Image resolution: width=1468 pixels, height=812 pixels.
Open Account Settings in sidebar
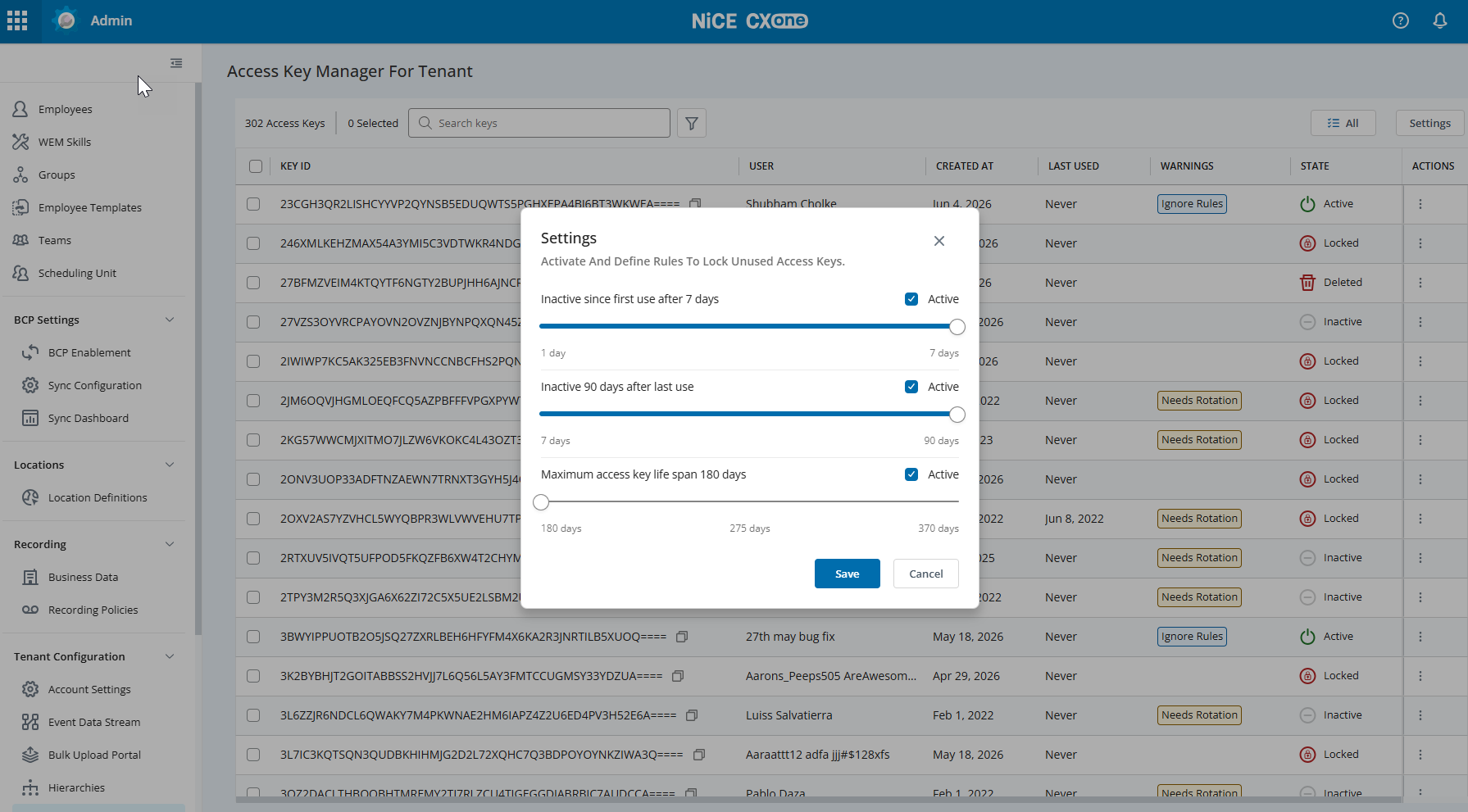pos(89,689)
